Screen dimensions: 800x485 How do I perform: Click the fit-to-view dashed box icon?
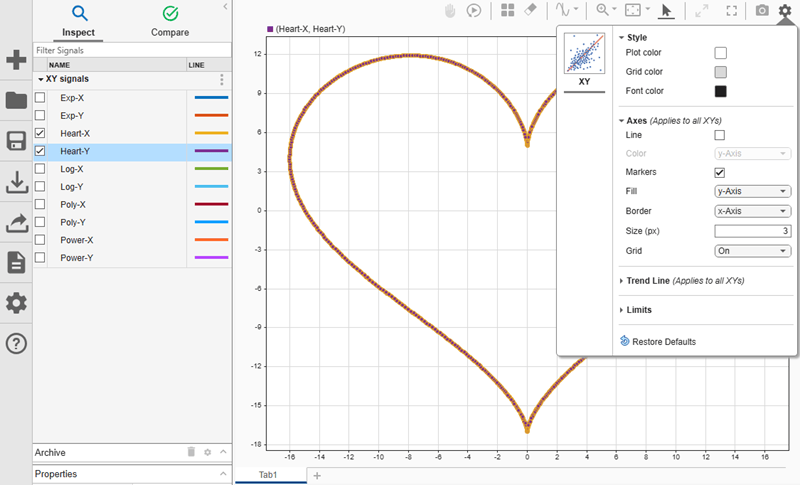pos(633,10)
